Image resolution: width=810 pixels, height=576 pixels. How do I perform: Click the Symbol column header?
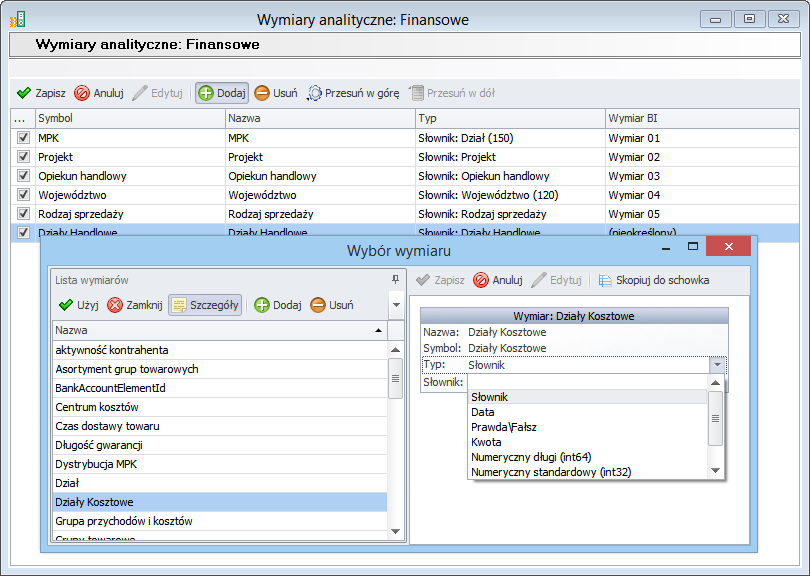click(x=130, y=118)
